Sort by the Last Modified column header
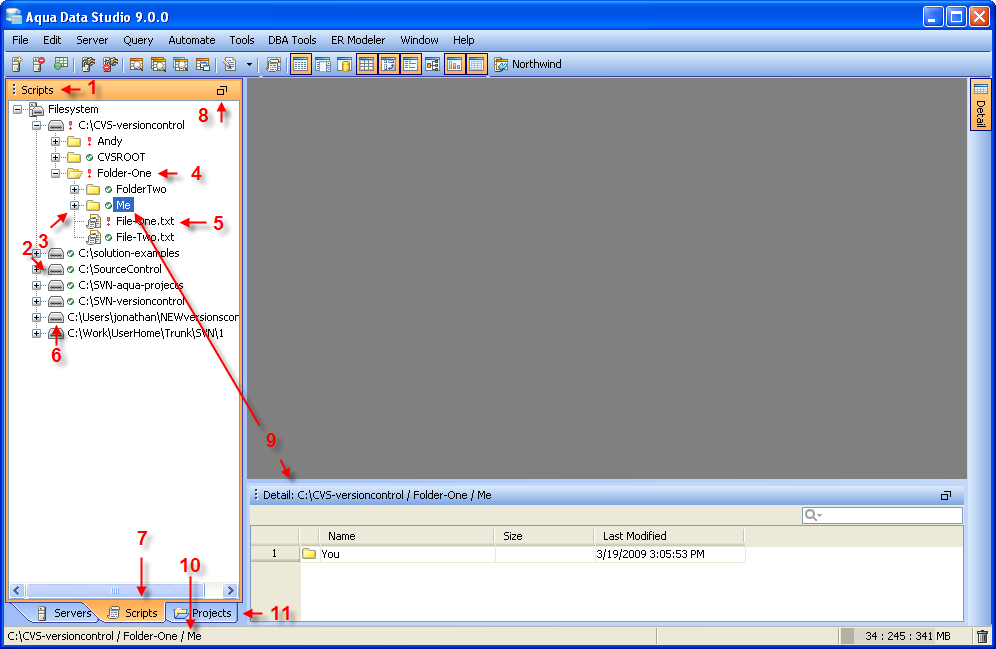The image size is (996, 649). pyautogui.click(x=669, y=536)
